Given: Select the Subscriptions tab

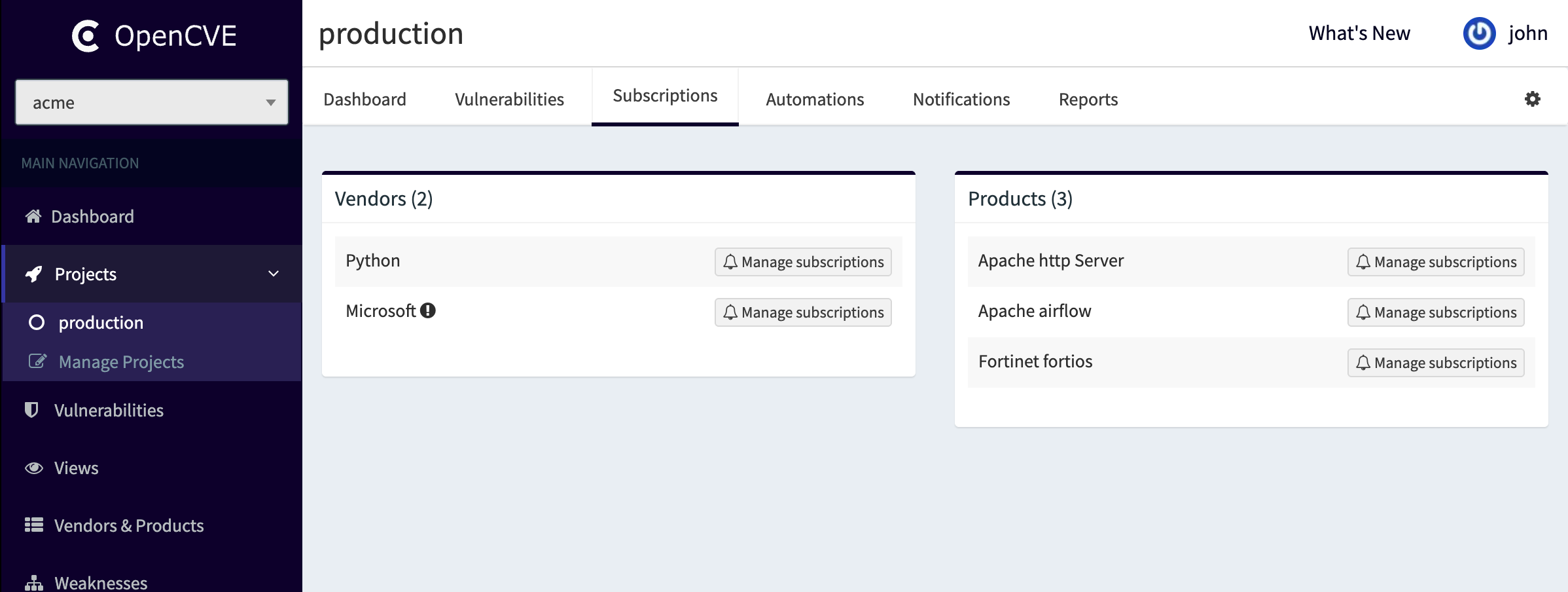Looking at the screenshot, I should pyautogui.click(x=665, y=96).
